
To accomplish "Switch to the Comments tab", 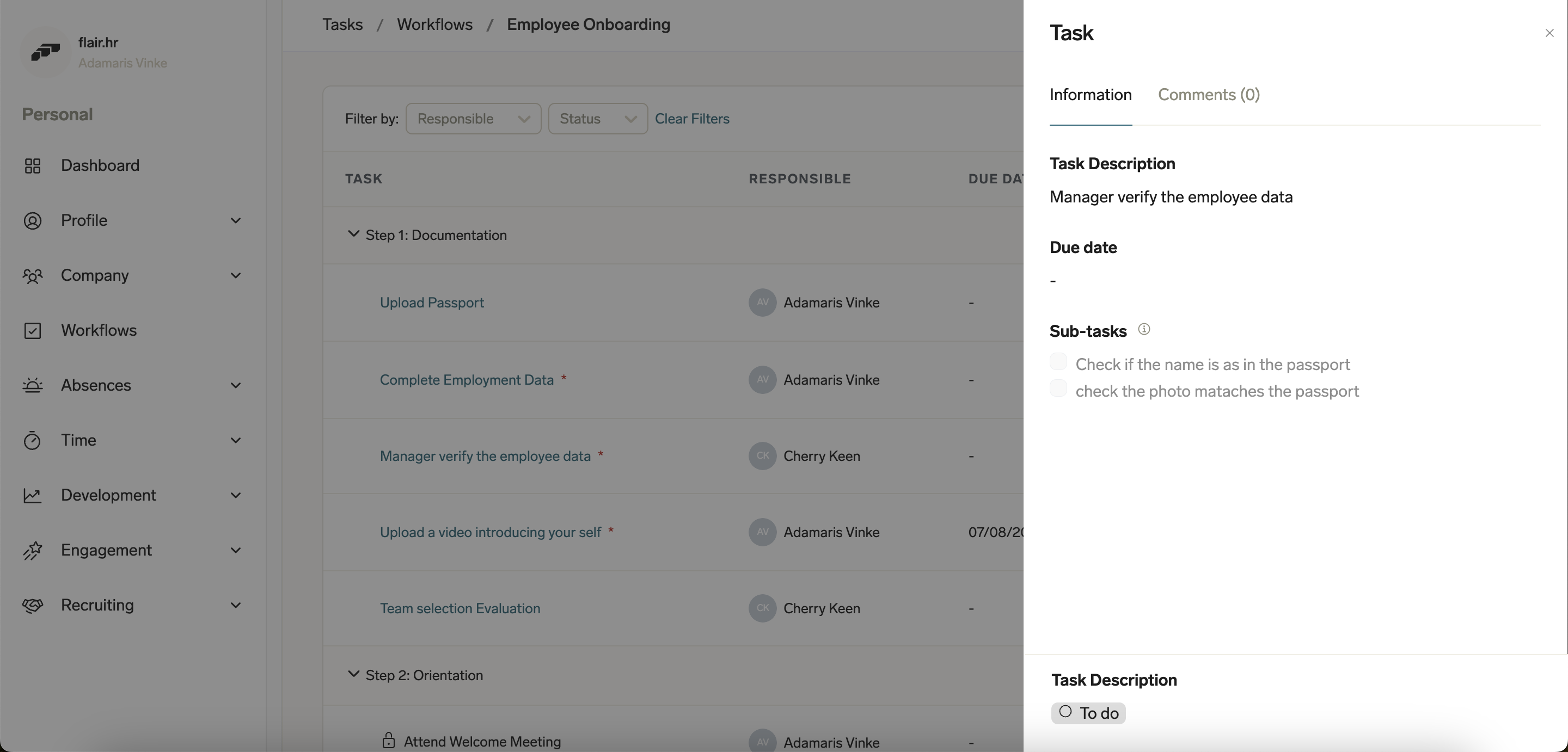I will tap(1208, 95).
